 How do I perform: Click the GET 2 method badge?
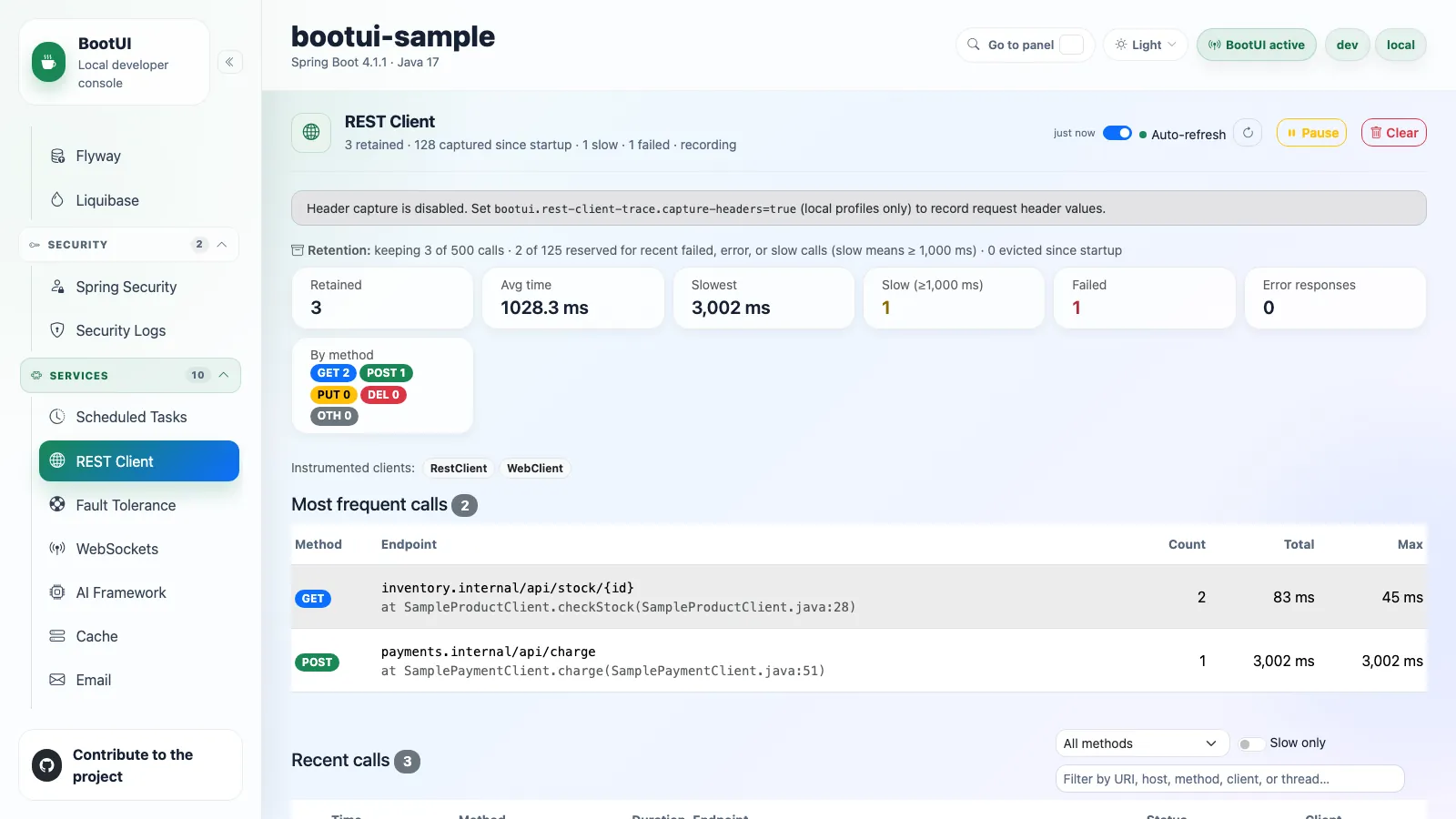click(x=333, y=373)
